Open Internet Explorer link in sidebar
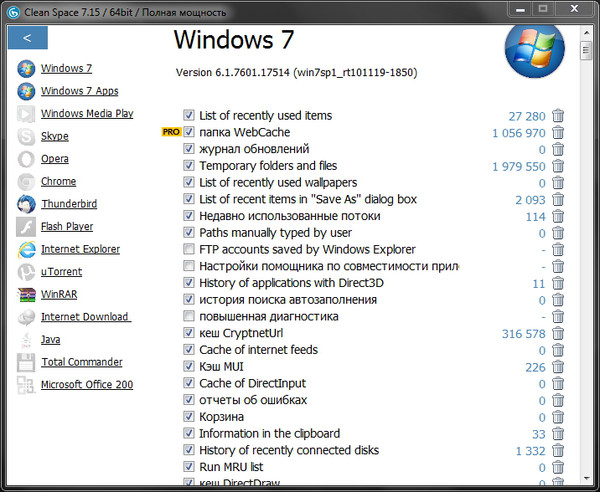Image resolution: width=600 pixels, height=492 pixels. (x=80, y=249)
